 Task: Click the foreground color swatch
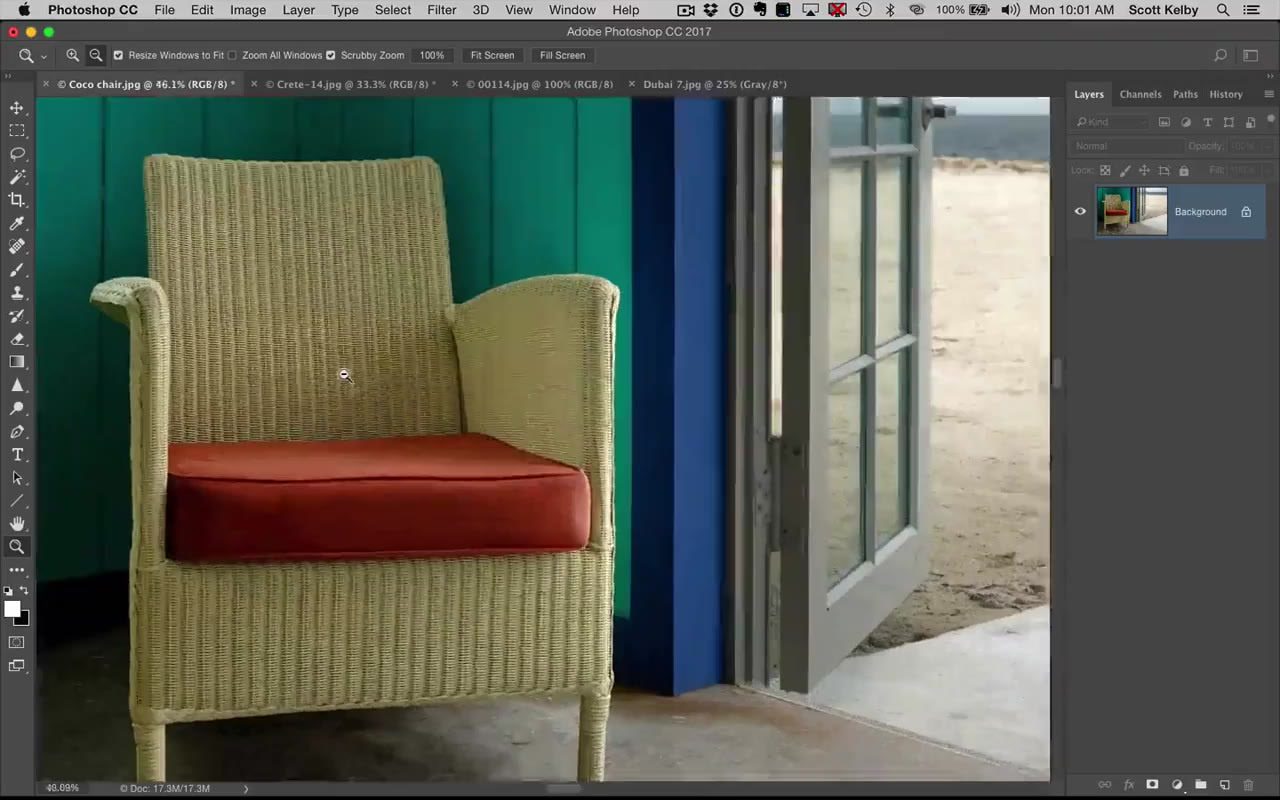tap(13, 611)
